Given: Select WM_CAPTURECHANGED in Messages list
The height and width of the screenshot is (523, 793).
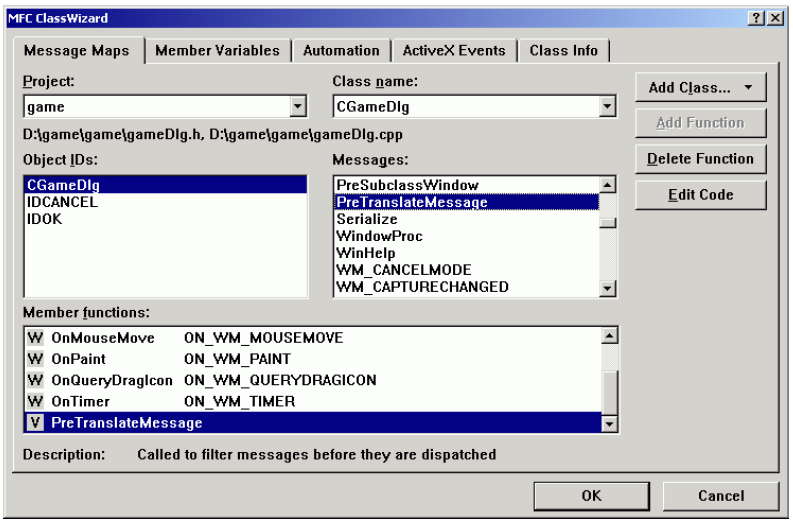Looking at the screenshot, I should point(466,287).
